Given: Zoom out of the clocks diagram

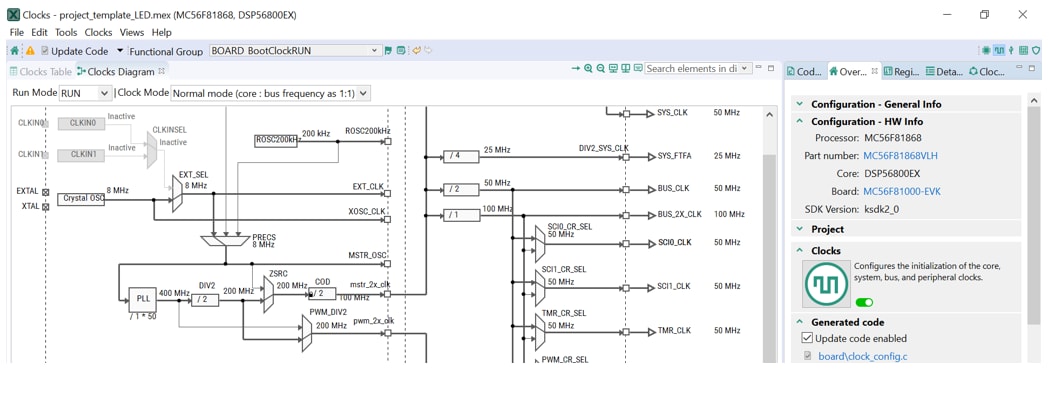Looking at the screenshot, I should 601,68.
